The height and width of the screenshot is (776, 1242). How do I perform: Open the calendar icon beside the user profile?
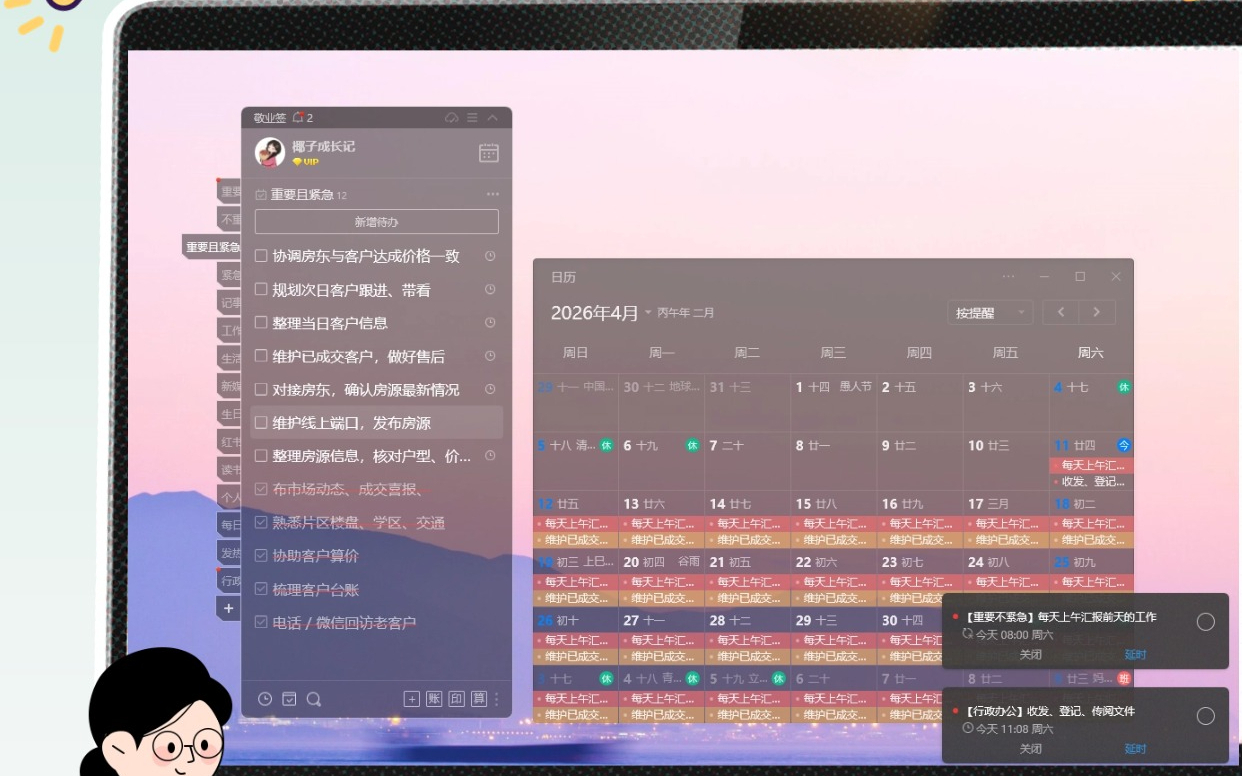tap(488, 153)
